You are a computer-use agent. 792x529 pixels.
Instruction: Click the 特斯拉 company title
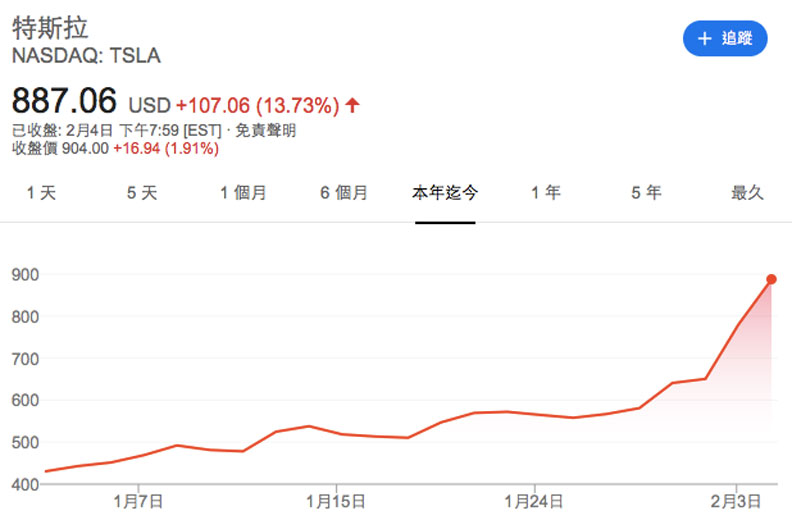click(45, 26)
